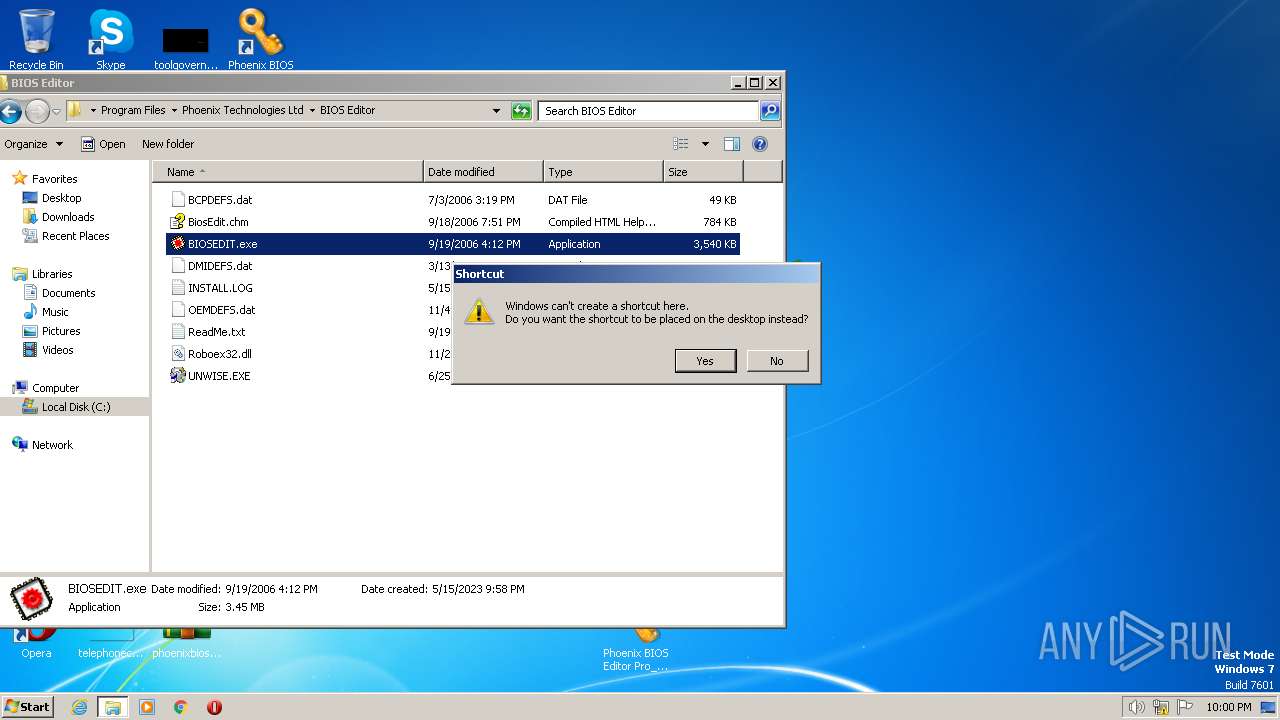Select Local Disk (C:) in navigation pane
Viewport: 1280px width, 720px height.
pos(76,407)
